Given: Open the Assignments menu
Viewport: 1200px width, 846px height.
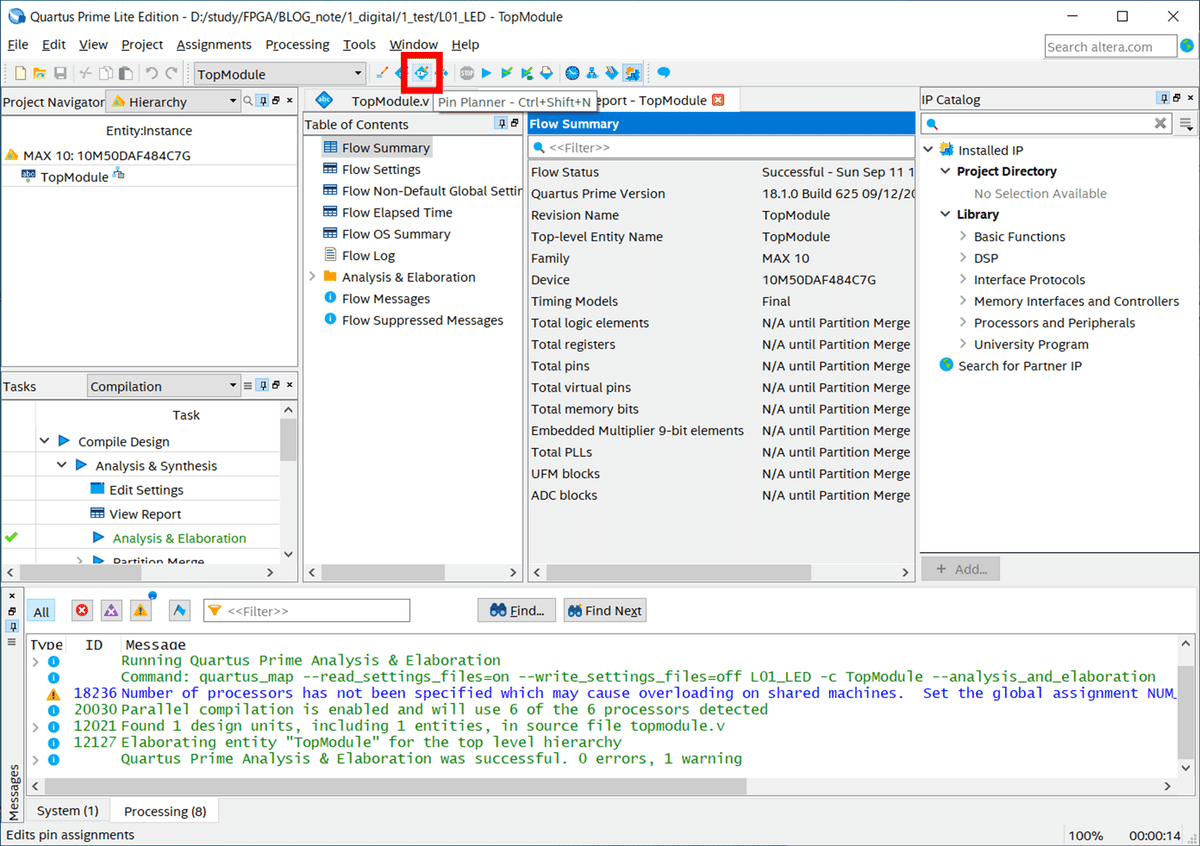Looking at the screenshot, I should pos(214,45).
